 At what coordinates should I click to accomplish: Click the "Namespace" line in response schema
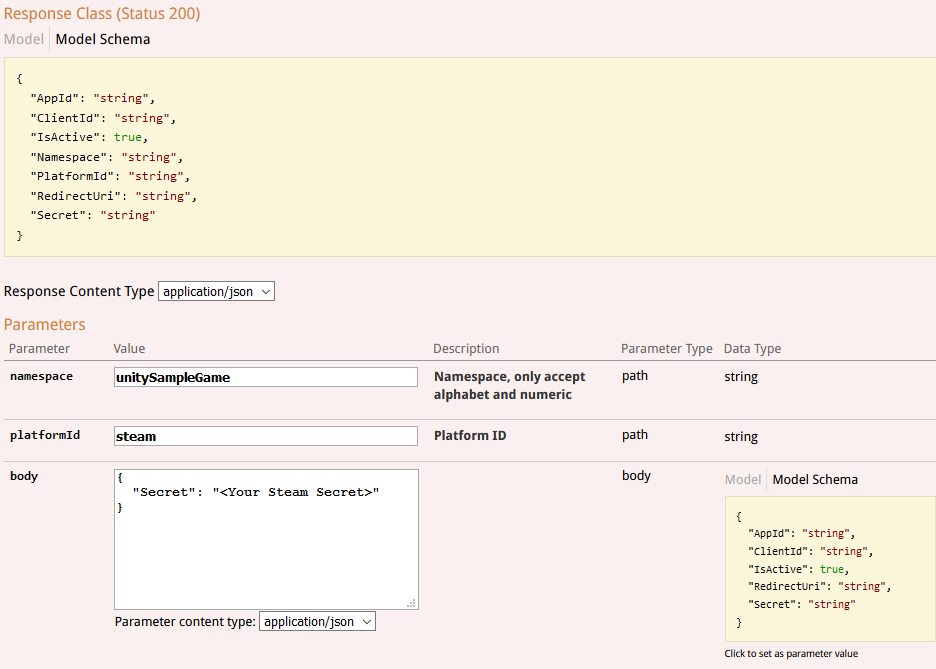point(106,157)
